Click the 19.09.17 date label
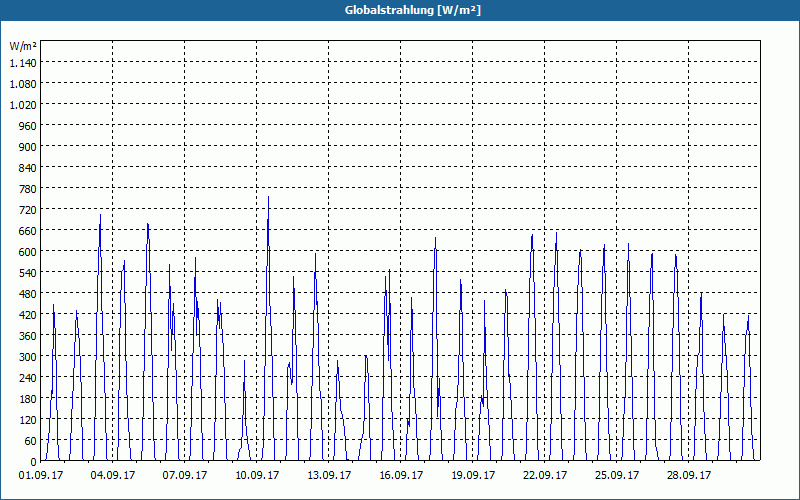This screenshot has width=800, height=500. 473,476
